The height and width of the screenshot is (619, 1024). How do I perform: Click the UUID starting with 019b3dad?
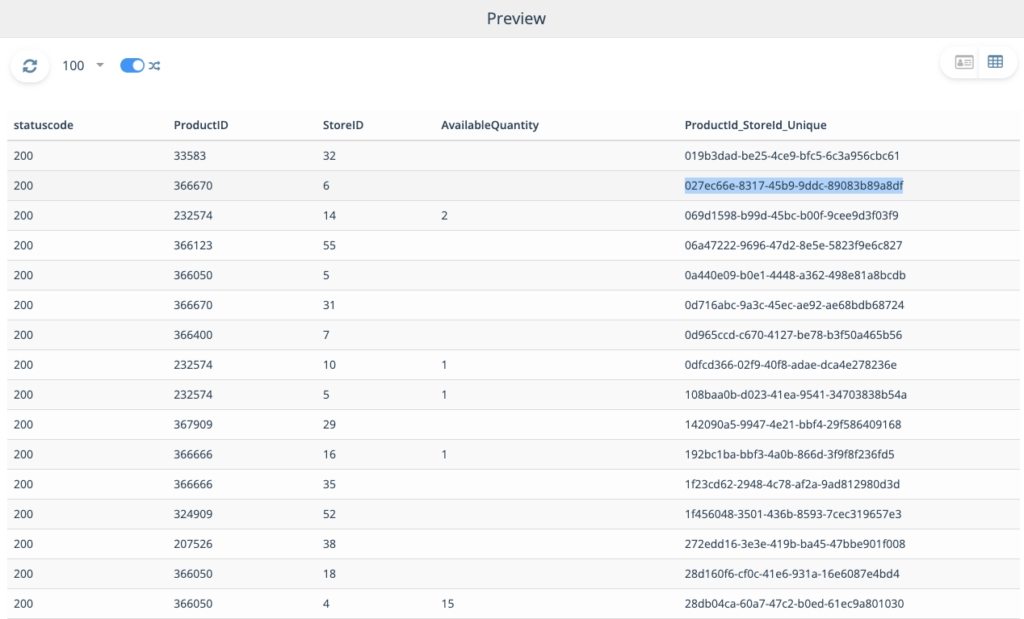tap(792, 156)
